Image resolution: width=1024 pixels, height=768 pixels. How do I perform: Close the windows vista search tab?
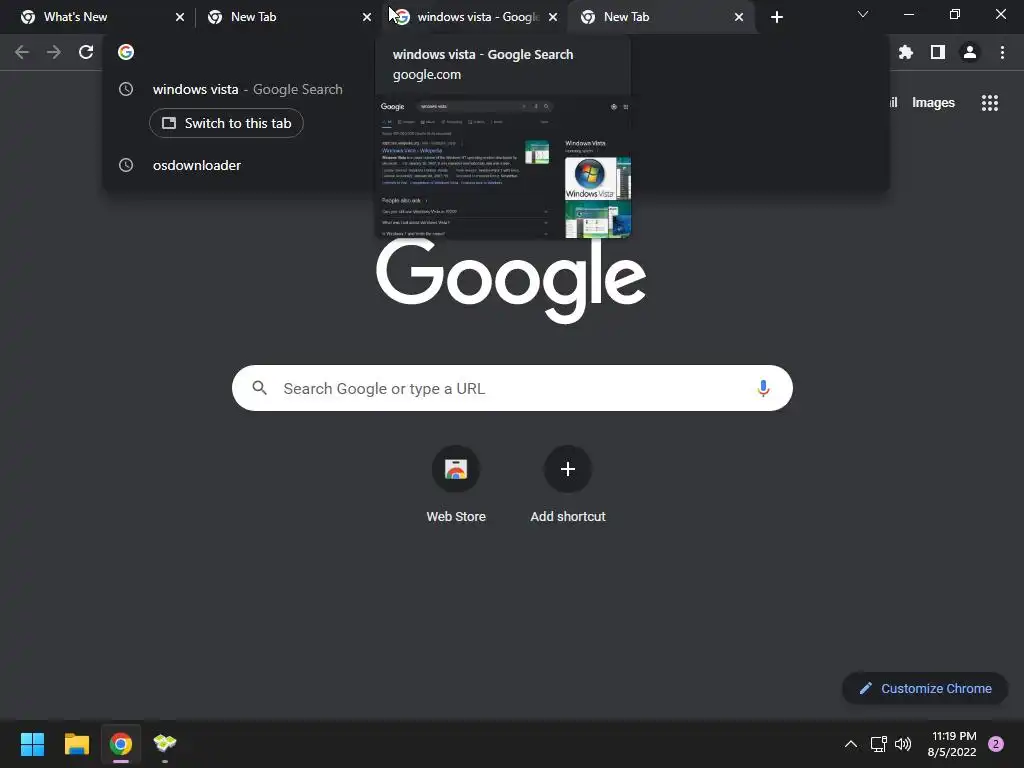tap(553, 17)
